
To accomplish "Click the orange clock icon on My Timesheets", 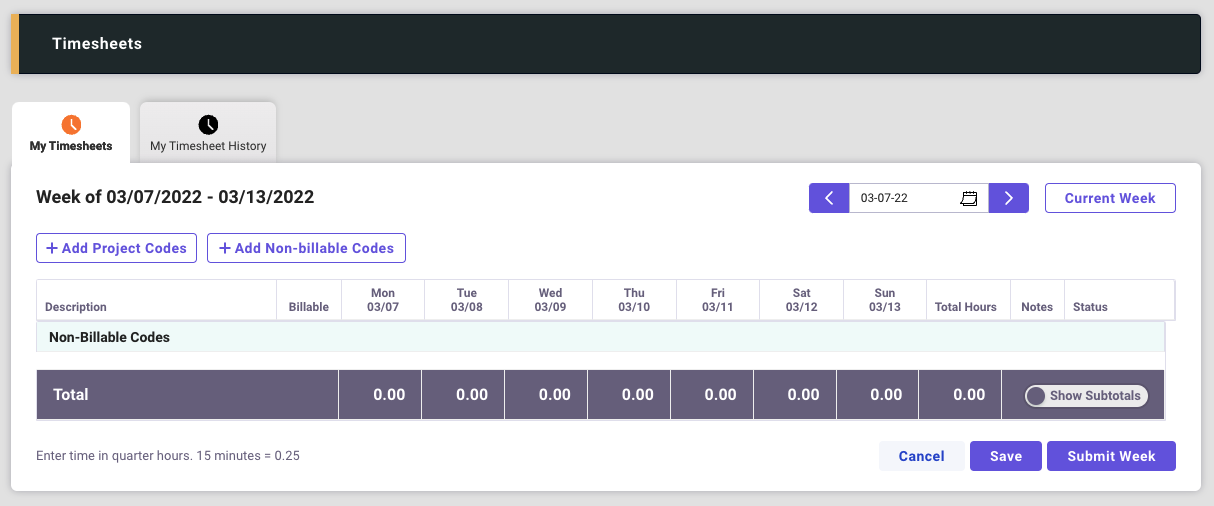I will [x=71, y=125].
